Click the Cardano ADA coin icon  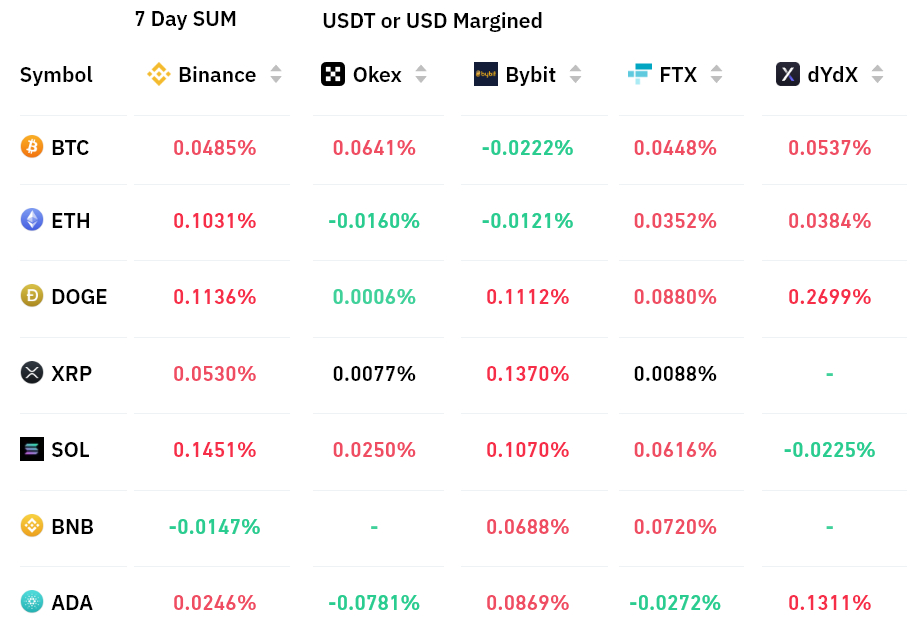[x=32, y=602]
